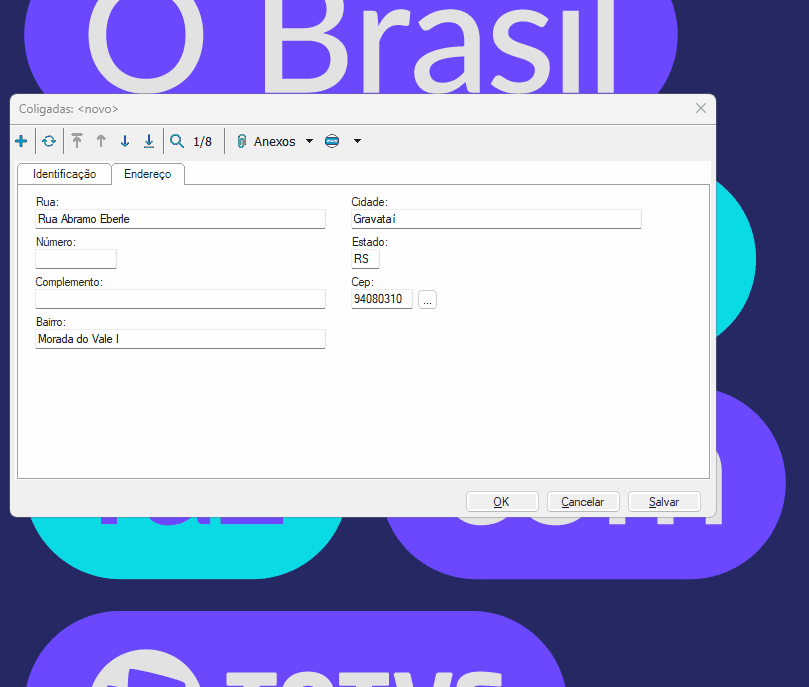This screenshot has height=687, width=809.
Task: Go to previous record up arrow
Action: [101, 141]
